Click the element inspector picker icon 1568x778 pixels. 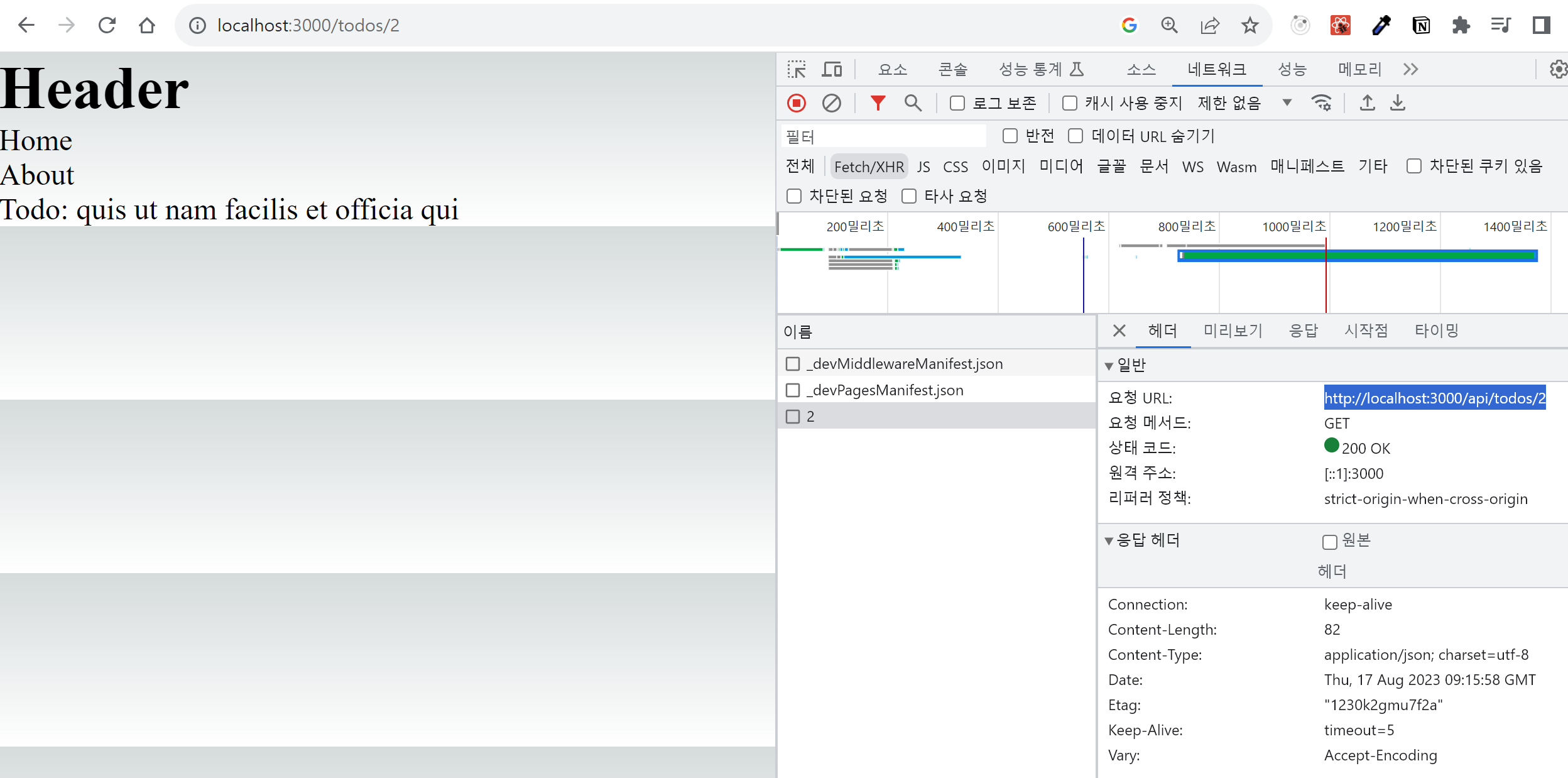click(x=797, y=69)
